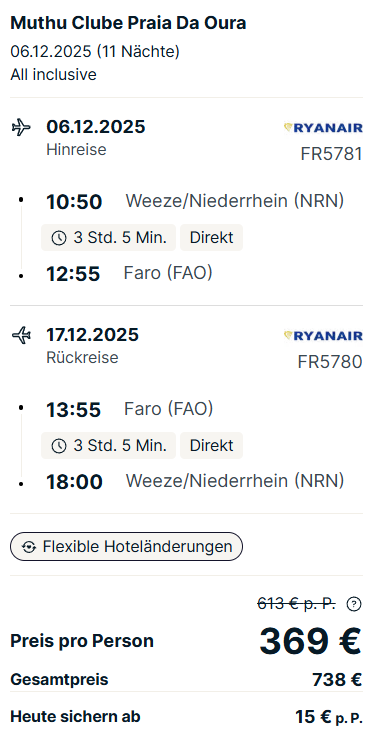This screenshot has height=745, width=370.
Task: Click the clock icon in outbound duration badge
Action: click(58, 238)
